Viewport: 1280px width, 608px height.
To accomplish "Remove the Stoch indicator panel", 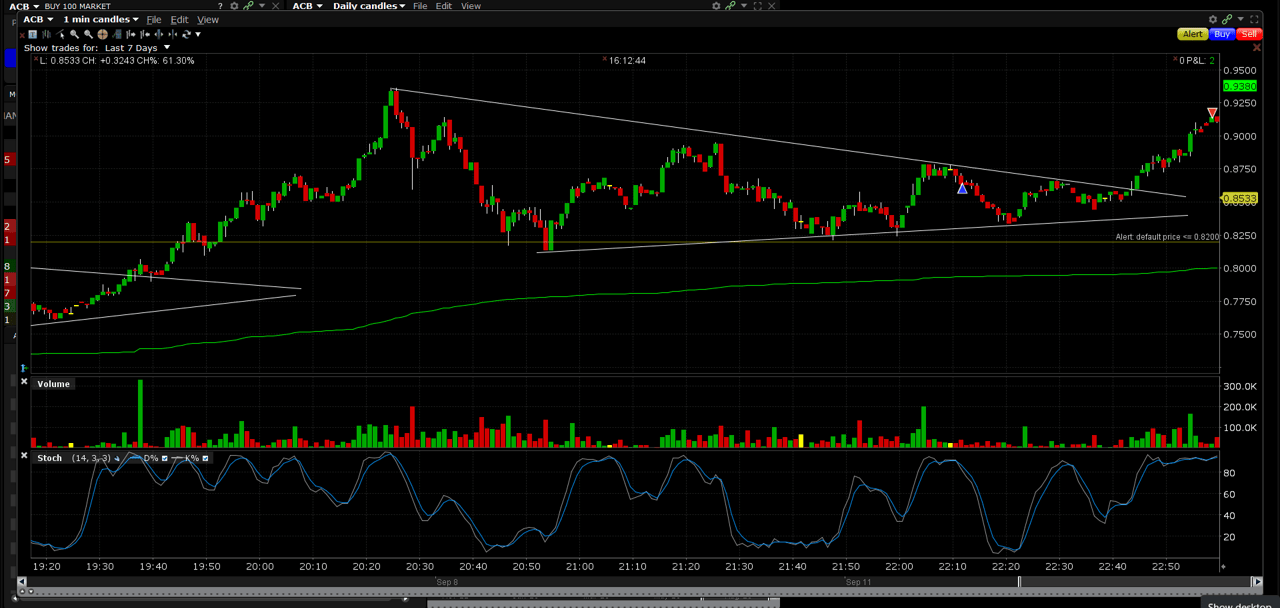I will click(x=24, y=457).
